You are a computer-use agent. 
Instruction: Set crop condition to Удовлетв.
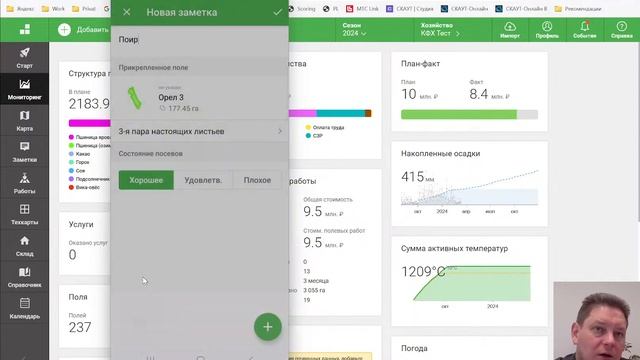click(203, 180)
